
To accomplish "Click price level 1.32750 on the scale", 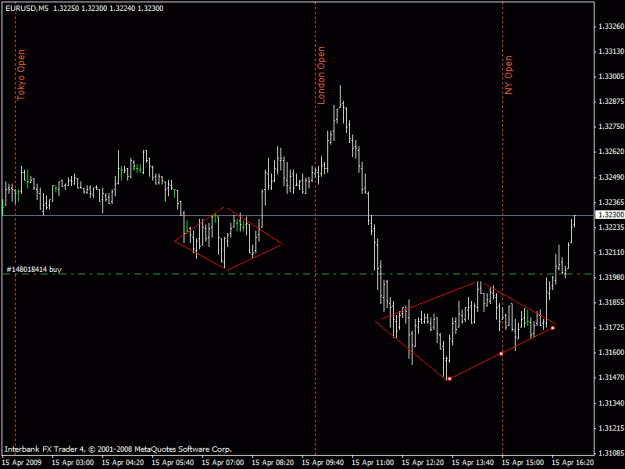I will [611, 127].
